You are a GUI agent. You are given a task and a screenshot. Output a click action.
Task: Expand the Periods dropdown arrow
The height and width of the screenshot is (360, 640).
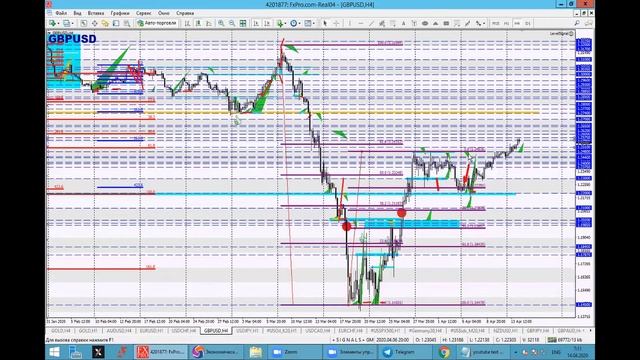tap(299, 24)
